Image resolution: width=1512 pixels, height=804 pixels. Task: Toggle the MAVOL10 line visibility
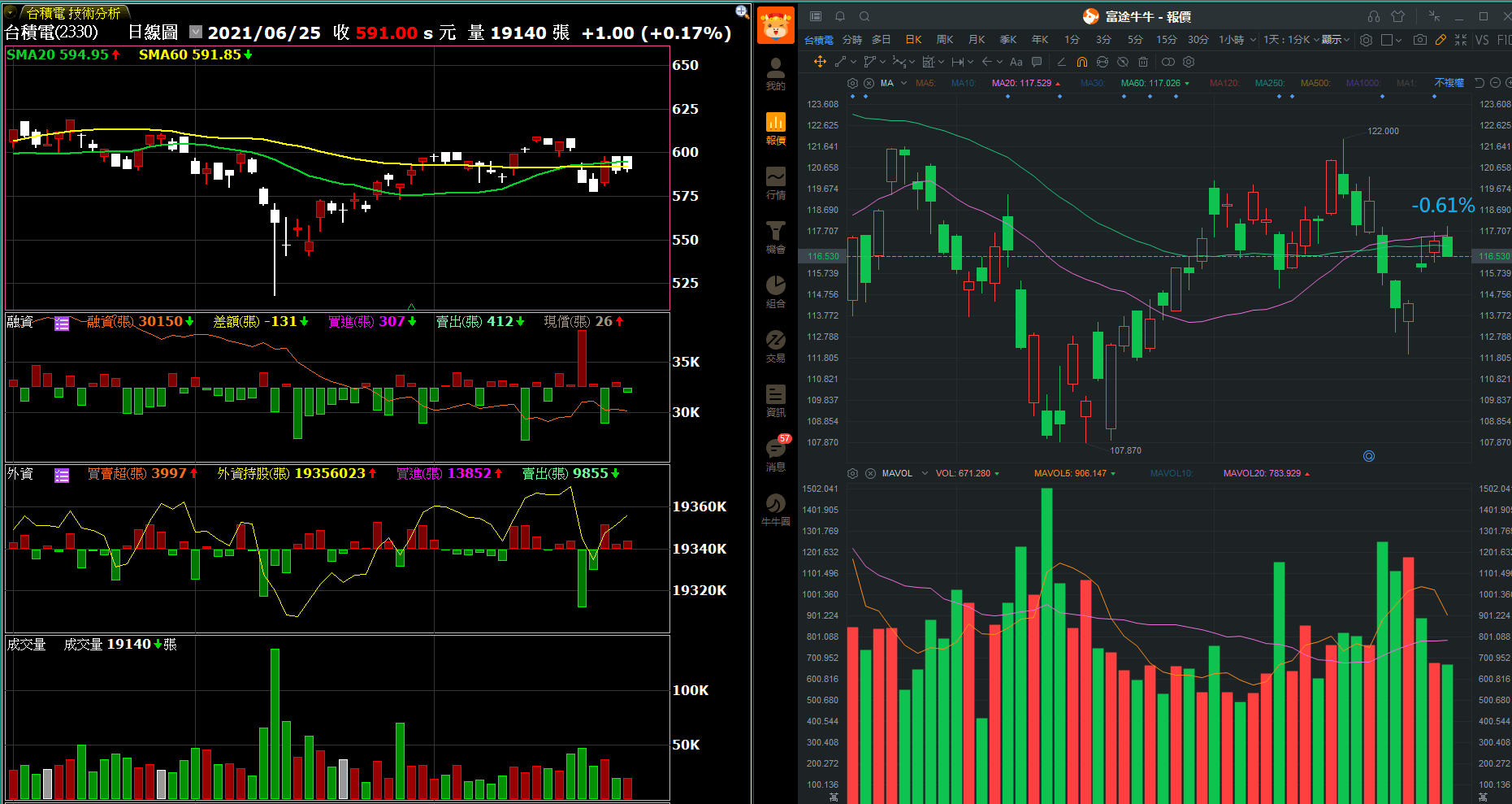point(1172,473)
